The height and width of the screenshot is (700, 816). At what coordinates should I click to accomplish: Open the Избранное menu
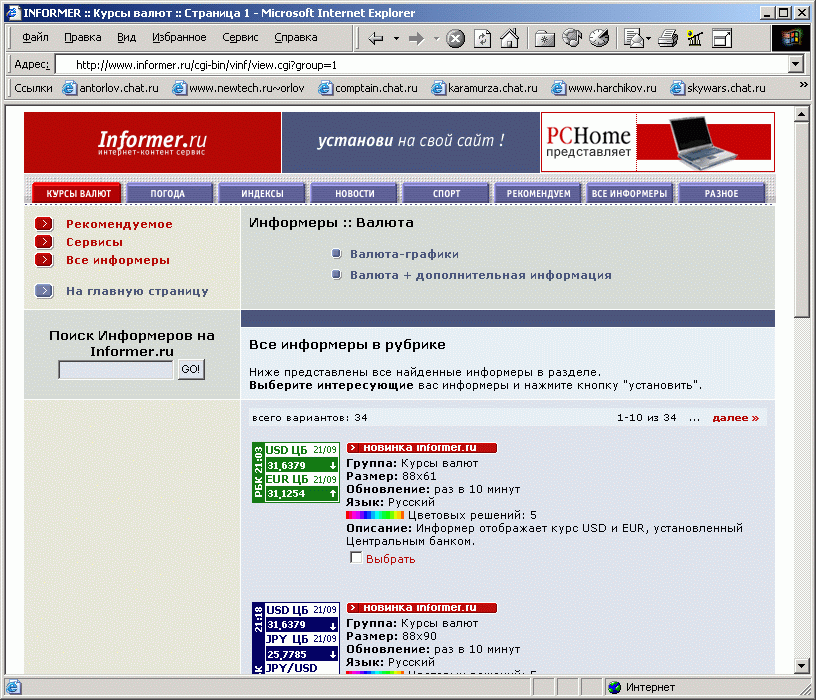[179, 37]
